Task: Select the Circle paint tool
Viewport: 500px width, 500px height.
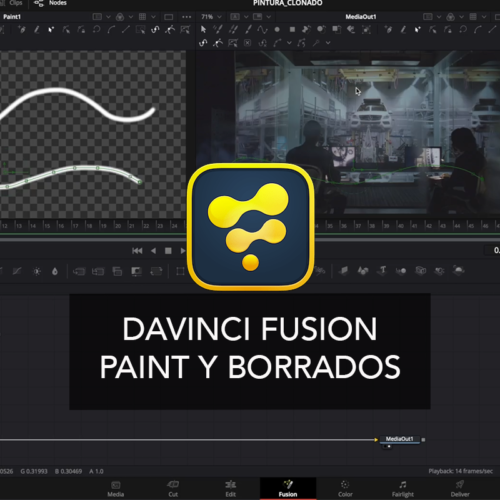Action: (x=277, y=29)
